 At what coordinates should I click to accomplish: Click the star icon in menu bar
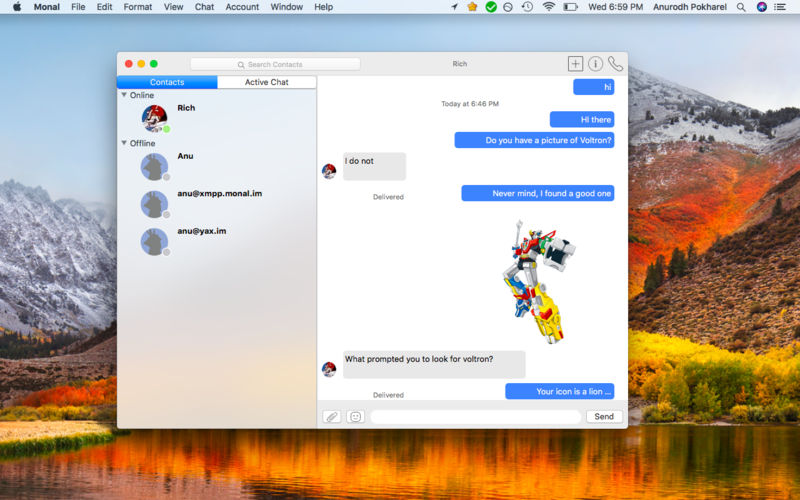tap(472, 7)
